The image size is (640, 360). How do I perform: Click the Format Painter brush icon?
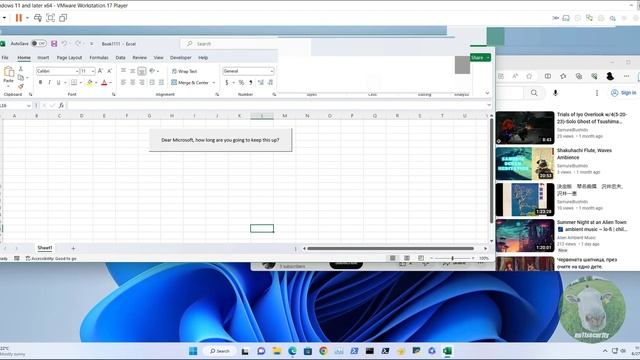click(x=21, y=86)
